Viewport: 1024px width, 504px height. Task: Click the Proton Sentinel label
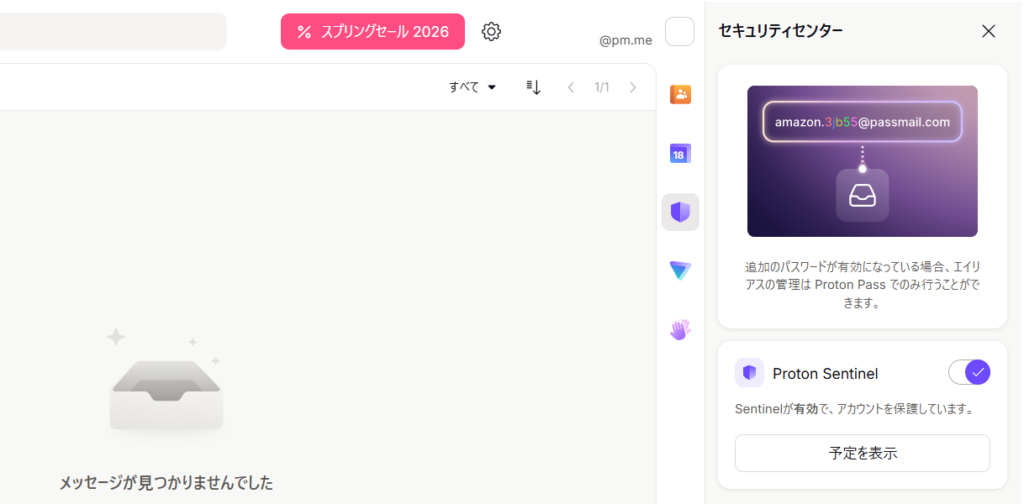pyautogui.click(x=825, y=373)
